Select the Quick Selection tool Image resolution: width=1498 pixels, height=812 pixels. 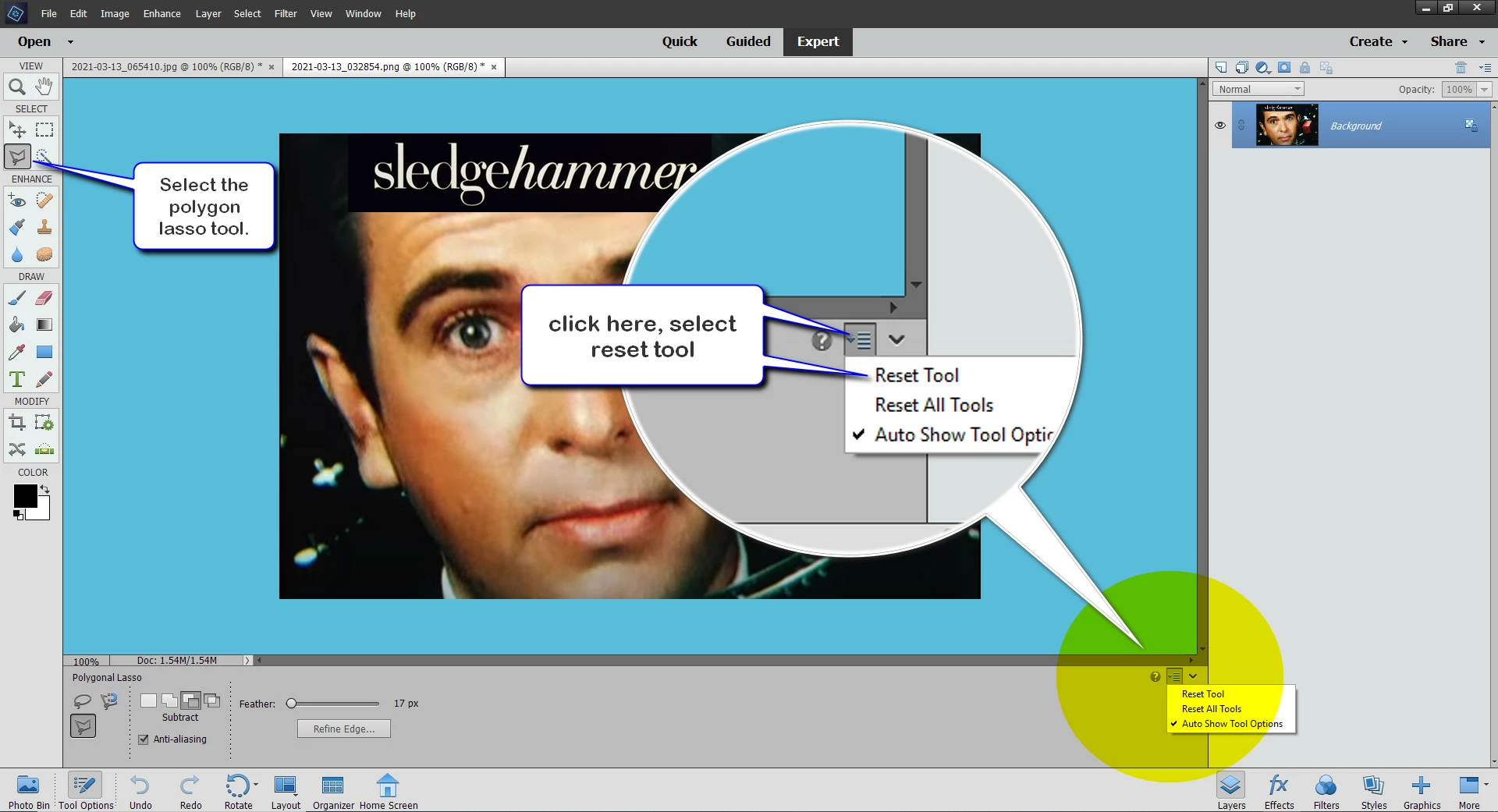pos(44,157)
